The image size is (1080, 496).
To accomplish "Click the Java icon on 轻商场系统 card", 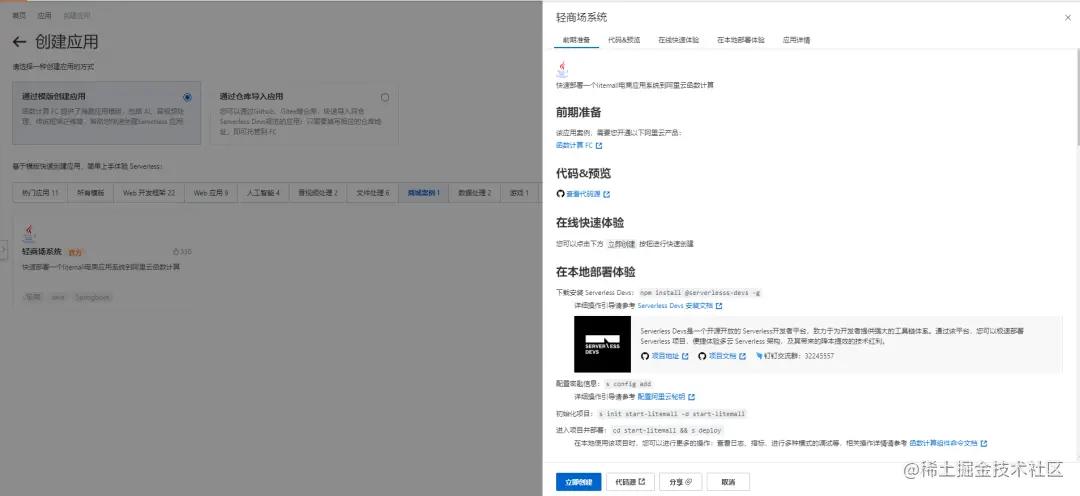I will (29, 234).
